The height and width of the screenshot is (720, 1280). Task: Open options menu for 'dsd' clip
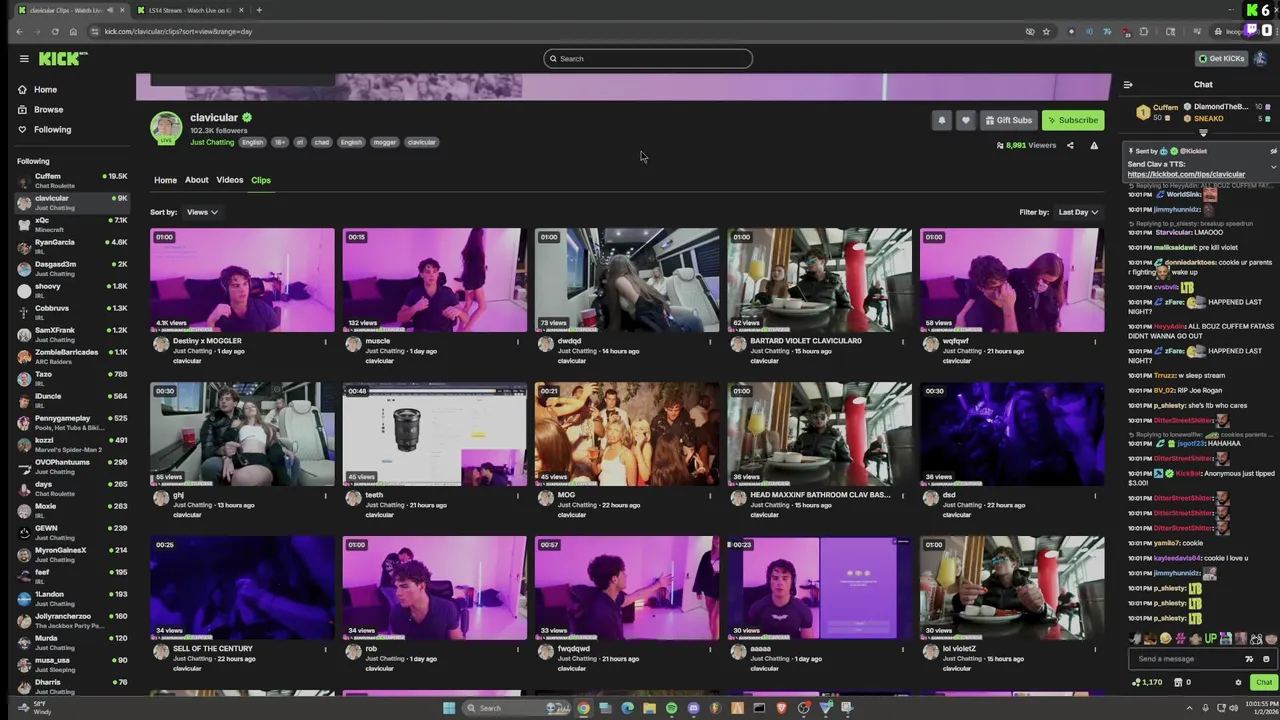1094,496
